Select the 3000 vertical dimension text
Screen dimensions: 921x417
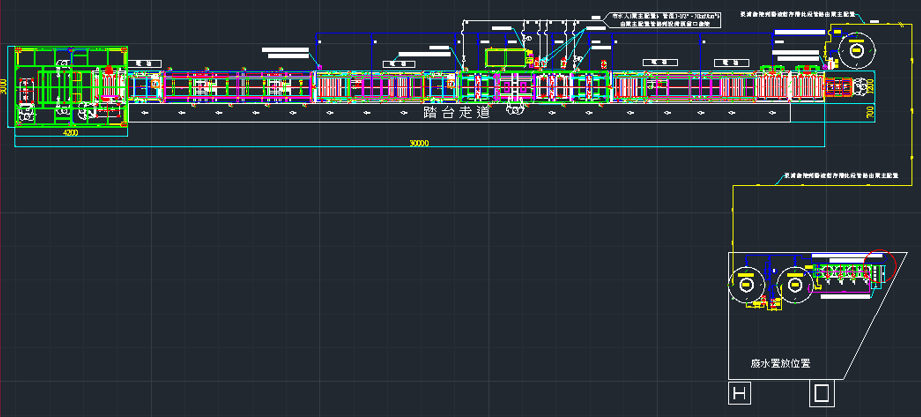4,86
